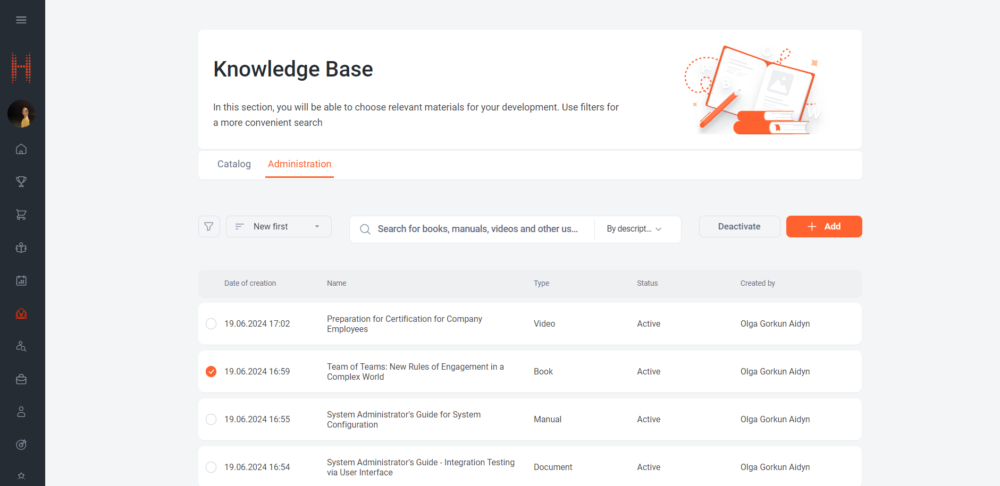Image resolution: width=1000 pixels, height=486 pixels.
Task: Go to Home via sidebar icon
Action: click(x=22, y=149)
